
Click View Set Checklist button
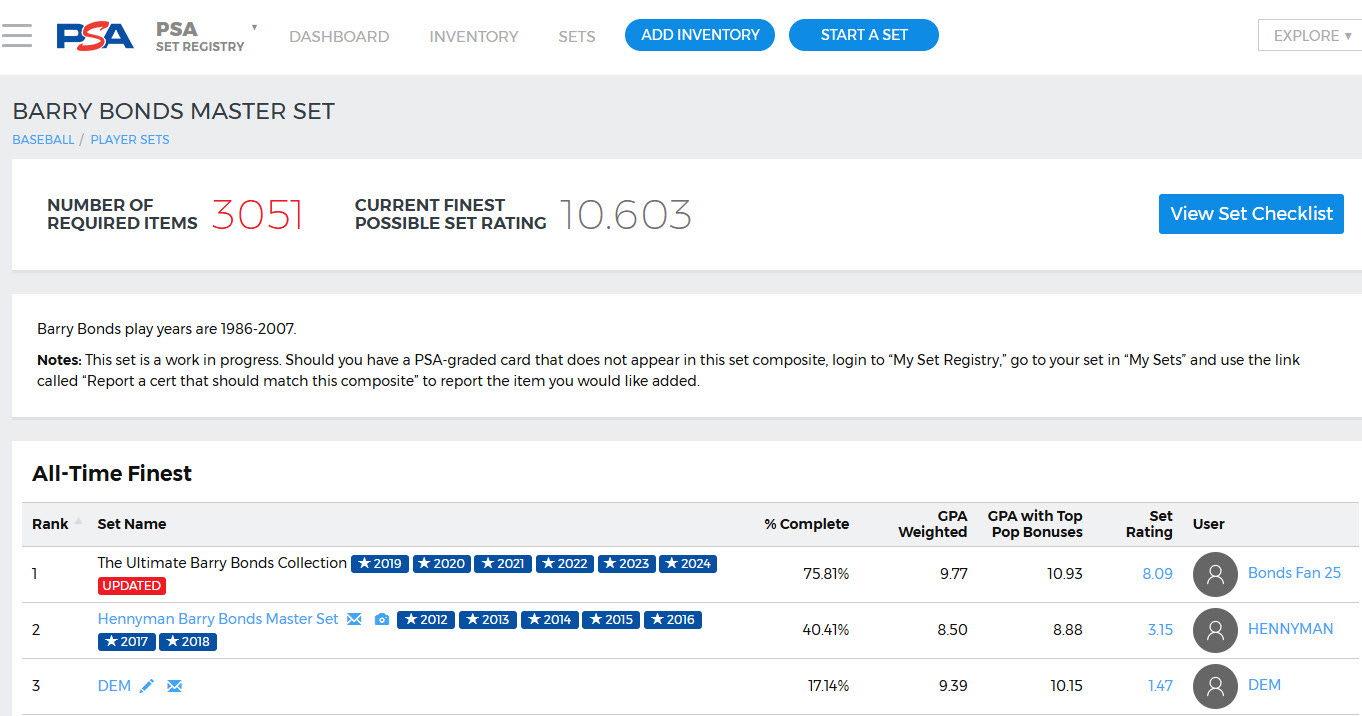click(1251, 214)
